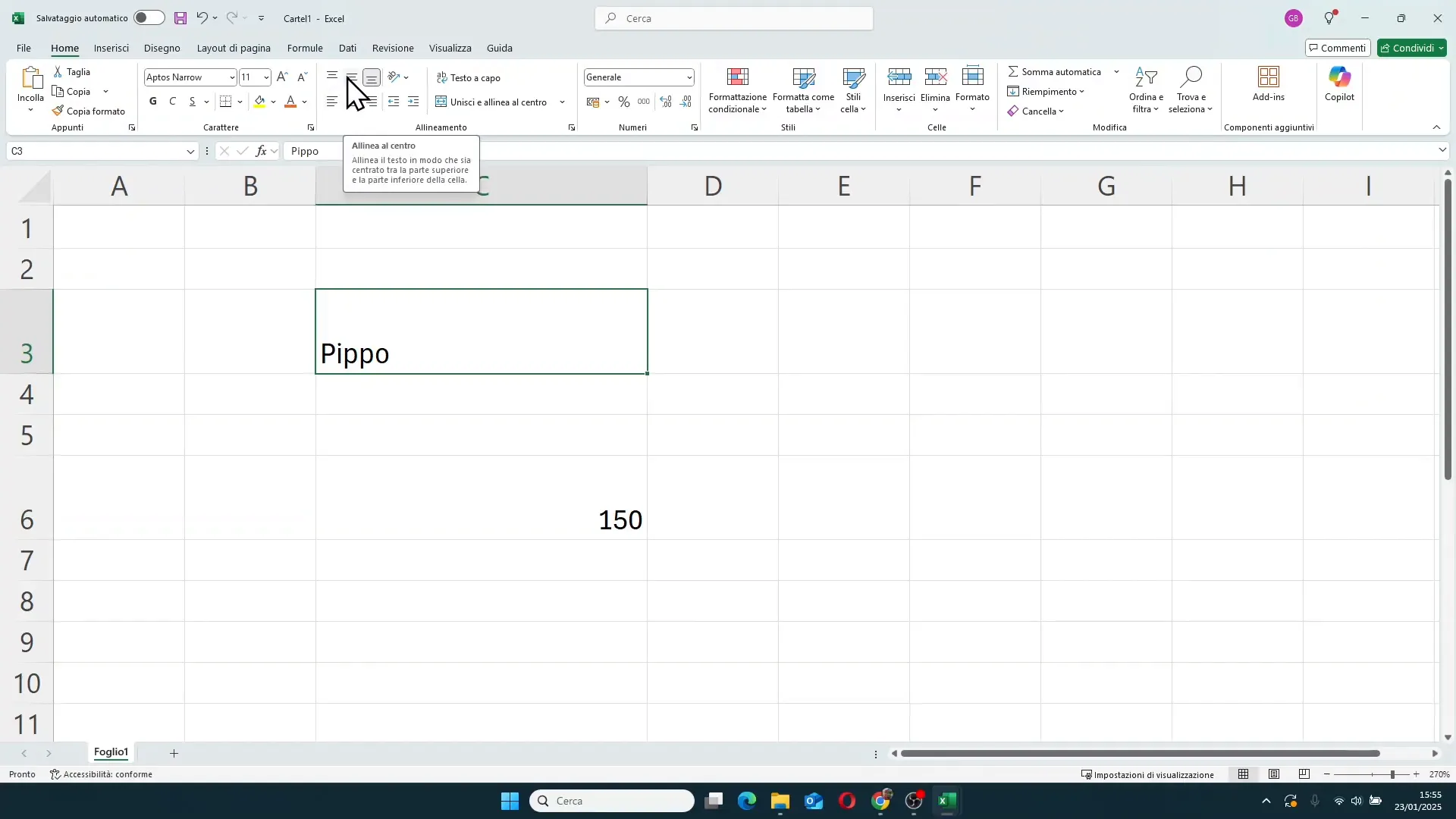This screenshot has height=819, width=1456.
Task: Switch to normal view in status bar
Action: click(1244, 774)
